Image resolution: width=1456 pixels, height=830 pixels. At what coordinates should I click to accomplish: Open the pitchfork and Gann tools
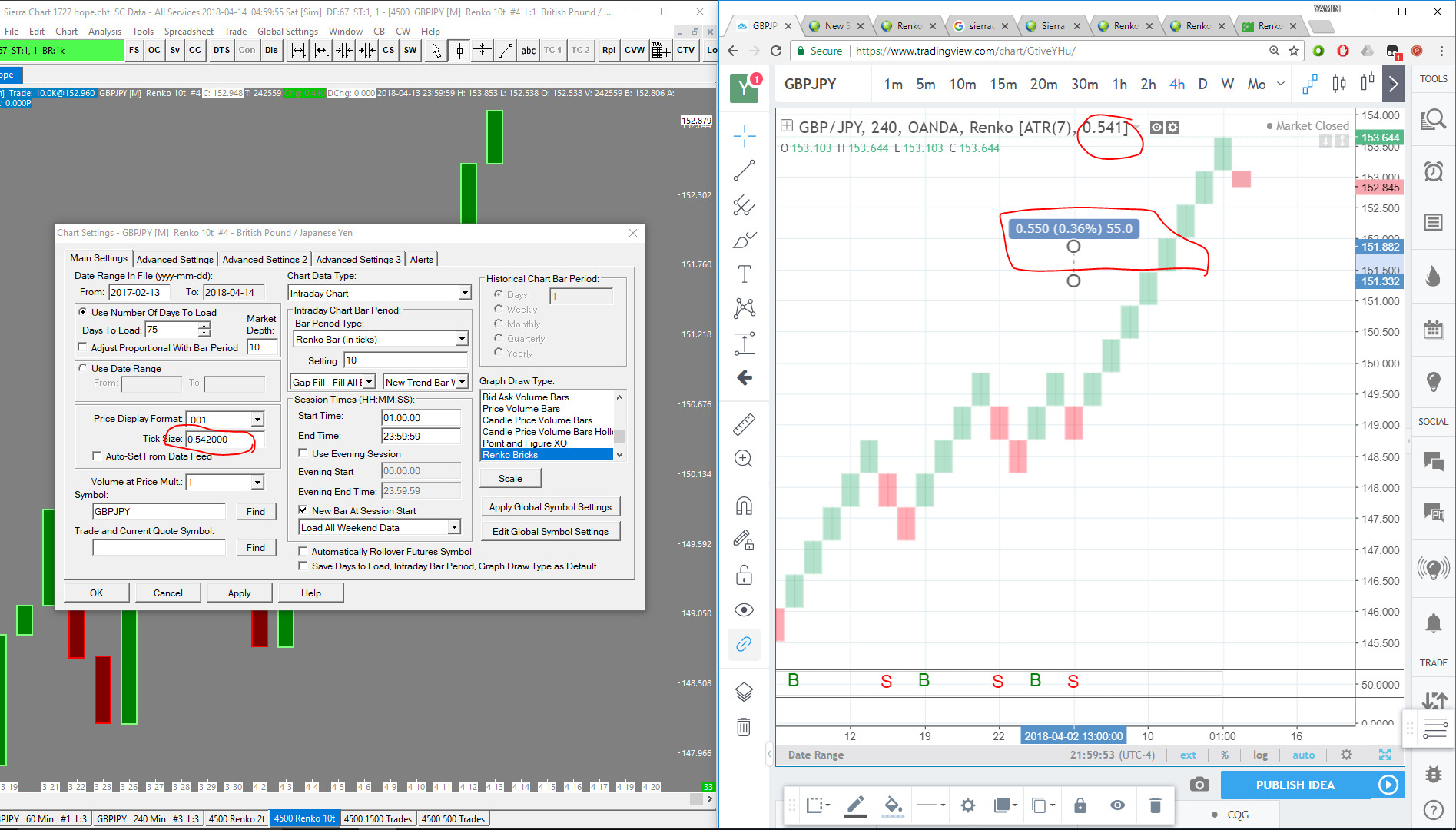tap(744, 205)
